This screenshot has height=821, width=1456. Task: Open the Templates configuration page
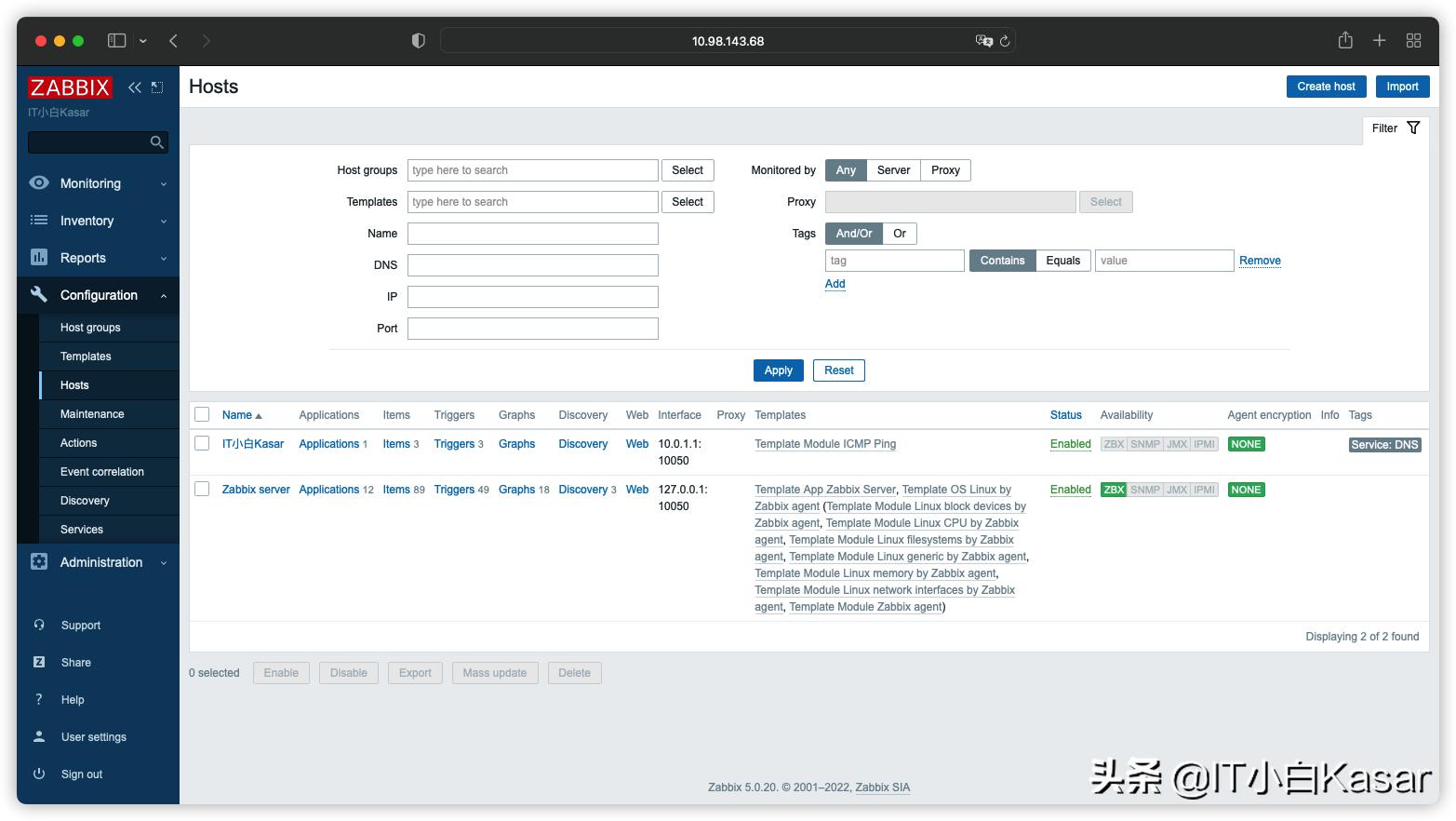click(86, 356)
